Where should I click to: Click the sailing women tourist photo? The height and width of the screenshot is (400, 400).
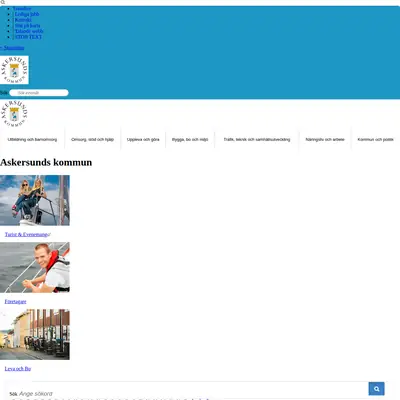pos(35,200)
